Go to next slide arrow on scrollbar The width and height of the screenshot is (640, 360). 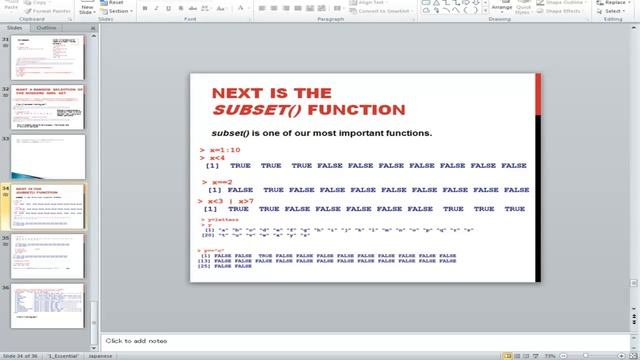tap(634, 322)
